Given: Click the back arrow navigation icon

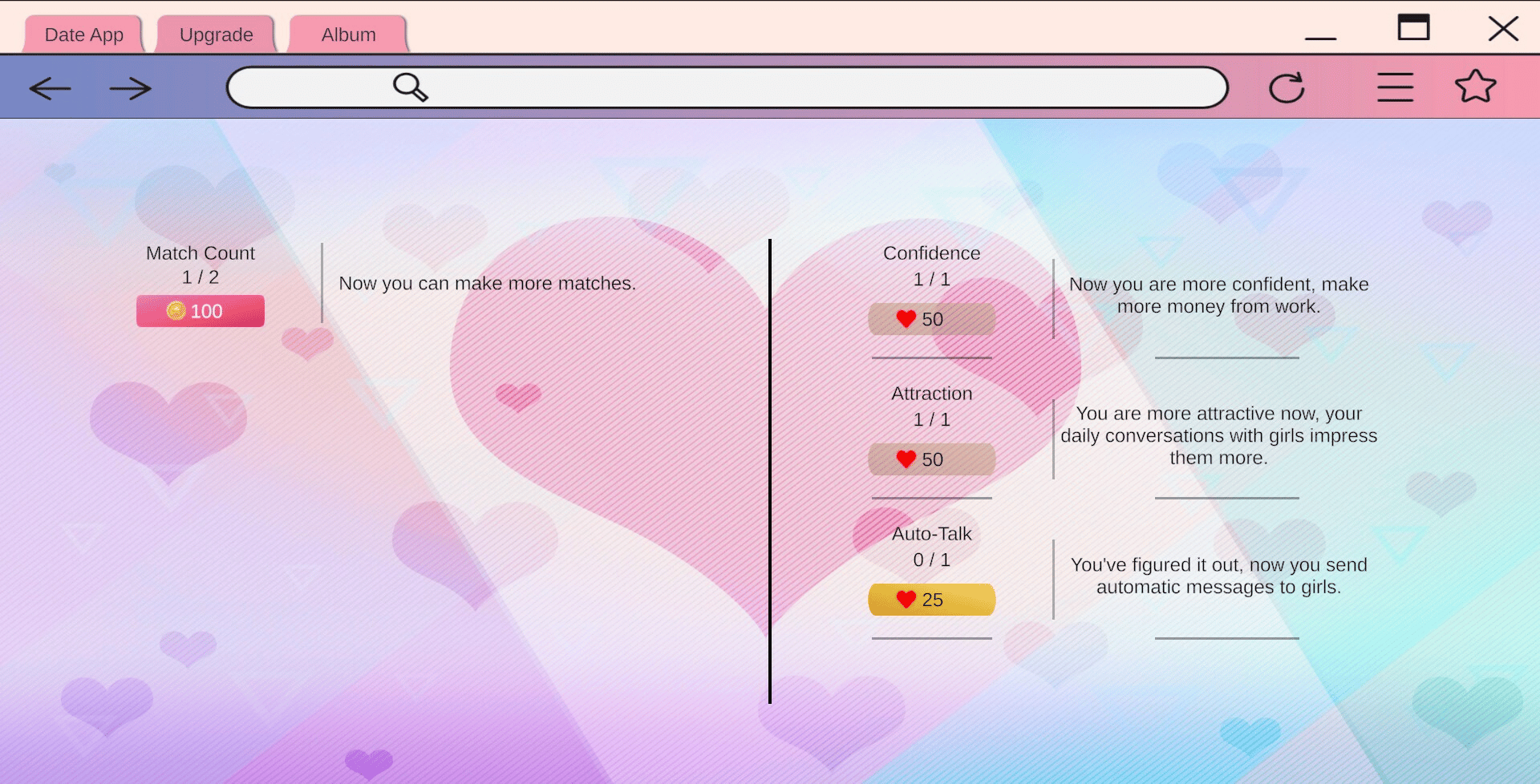Looking at the screenshot, I should coord(50,88).
